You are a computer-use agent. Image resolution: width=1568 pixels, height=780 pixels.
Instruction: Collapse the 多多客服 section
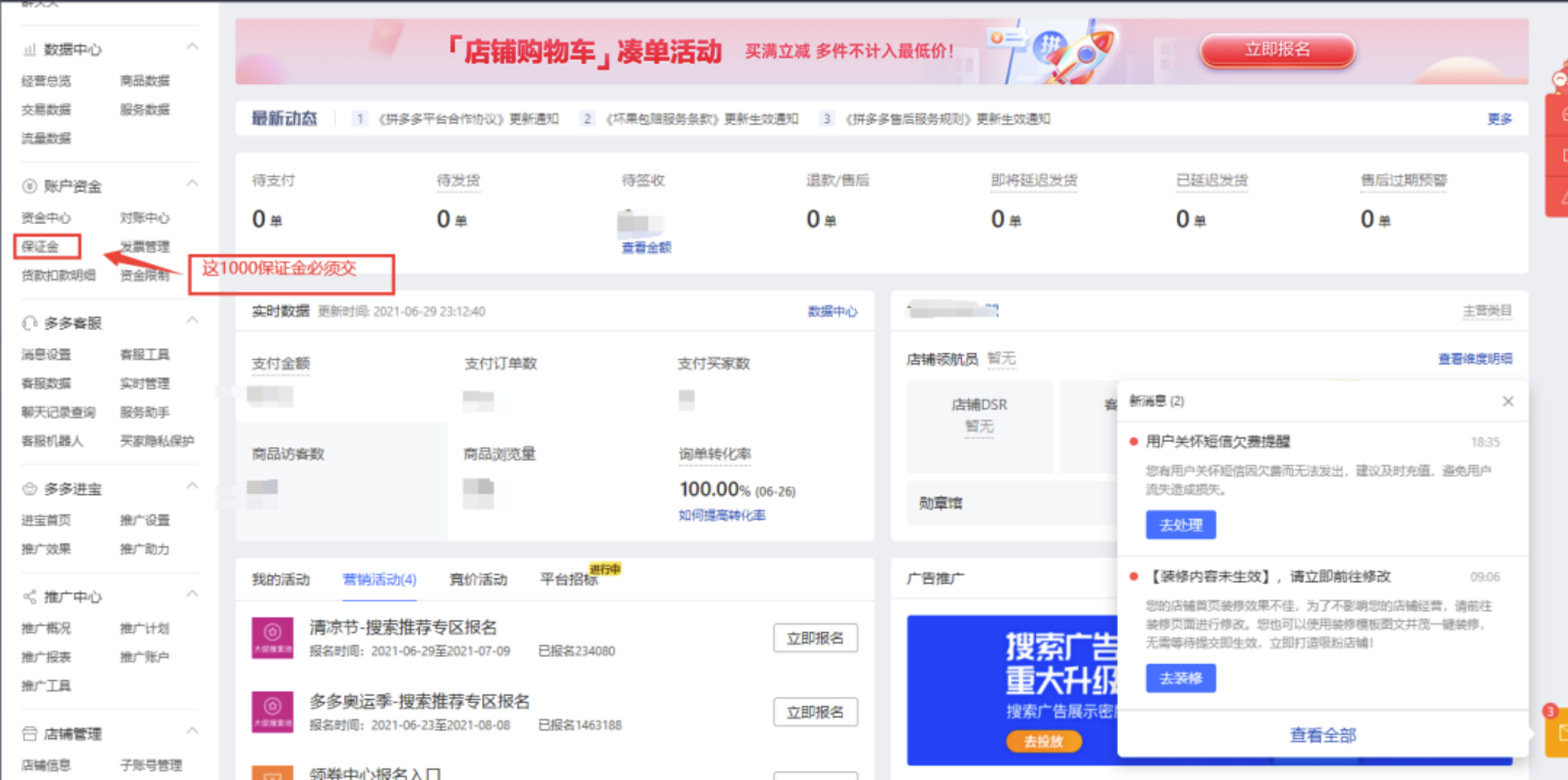tap(192, 321)
